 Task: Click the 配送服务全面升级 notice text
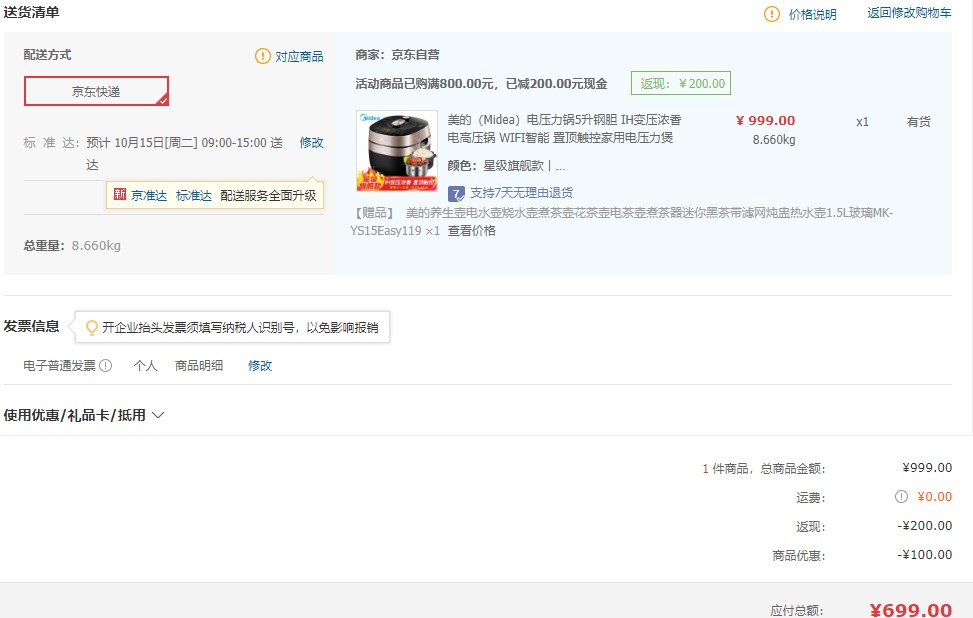tap(268, 195)
